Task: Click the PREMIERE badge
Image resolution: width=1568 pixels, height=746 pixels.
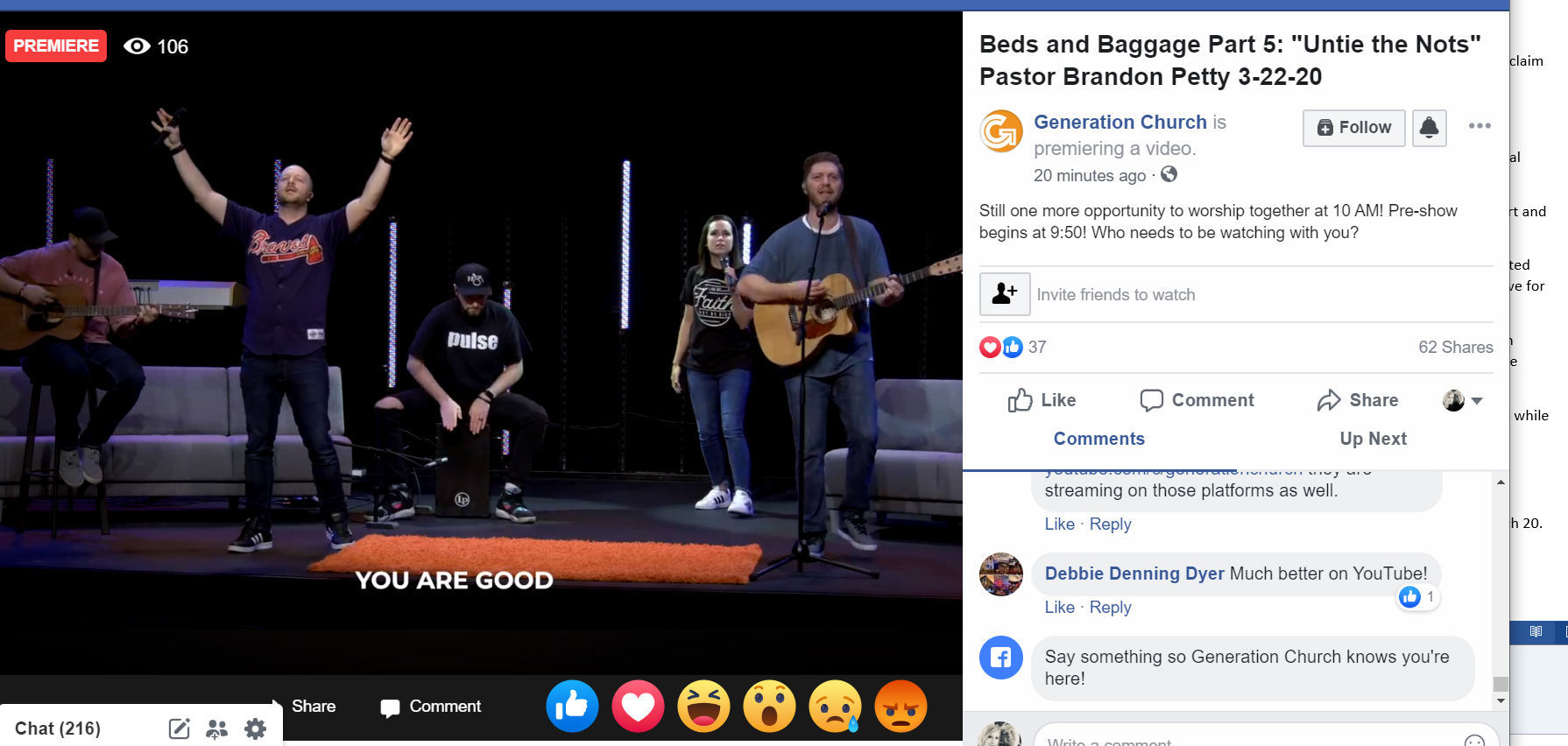Action: 56,46
